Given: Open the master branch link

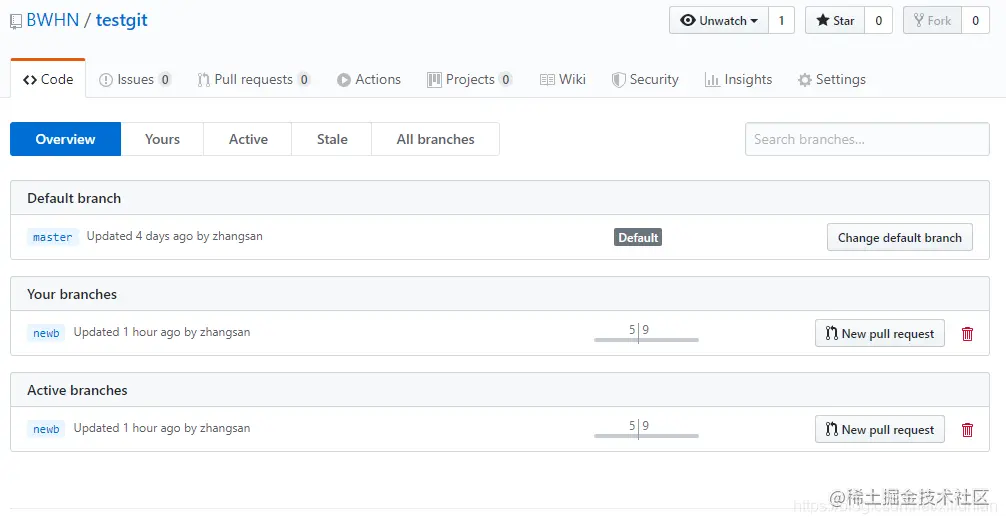Looking at the screenshot, I should pos(53,237).
